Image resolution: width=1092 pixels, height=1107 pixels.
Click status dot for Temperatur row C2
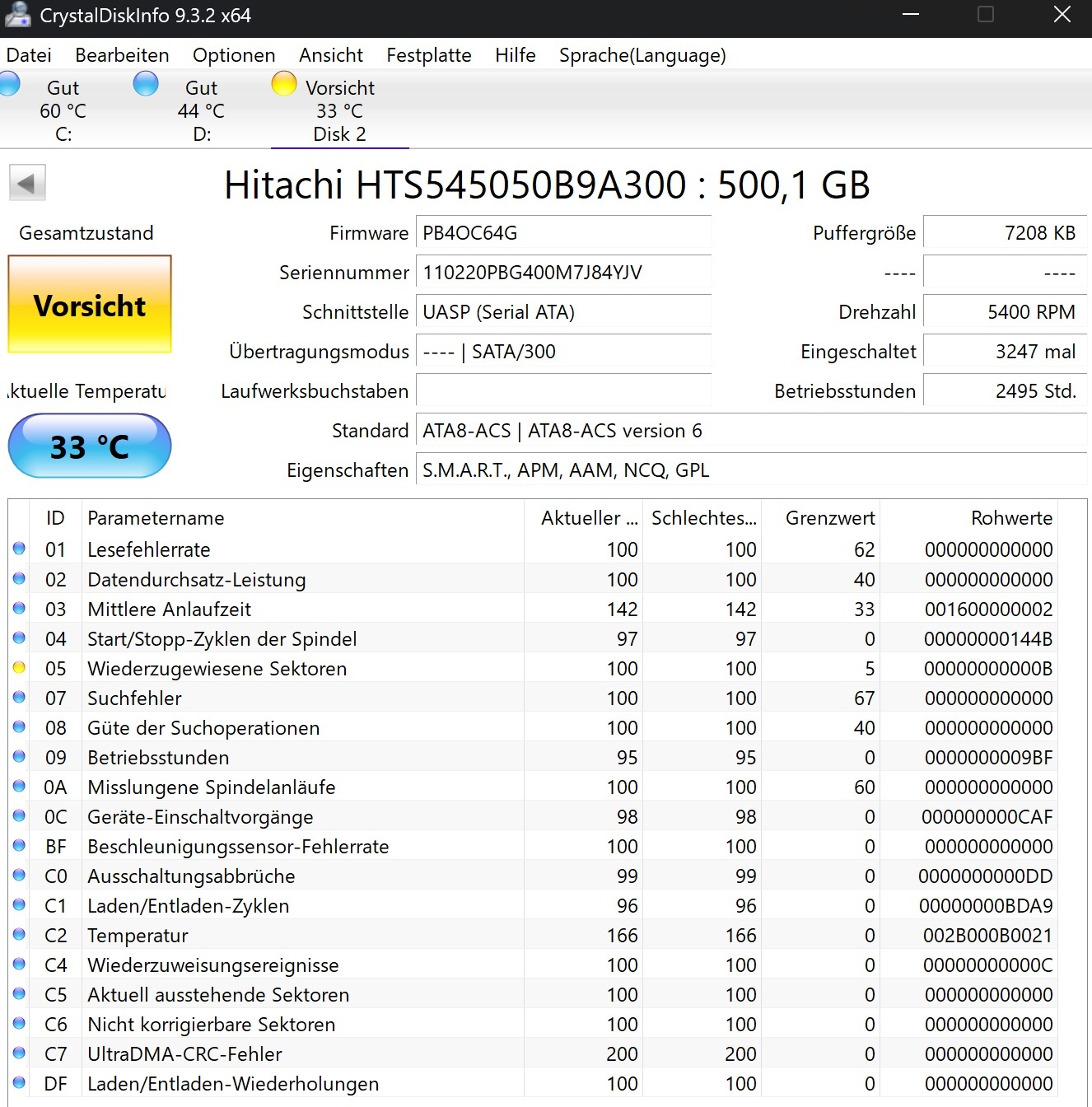click(19, 934)
